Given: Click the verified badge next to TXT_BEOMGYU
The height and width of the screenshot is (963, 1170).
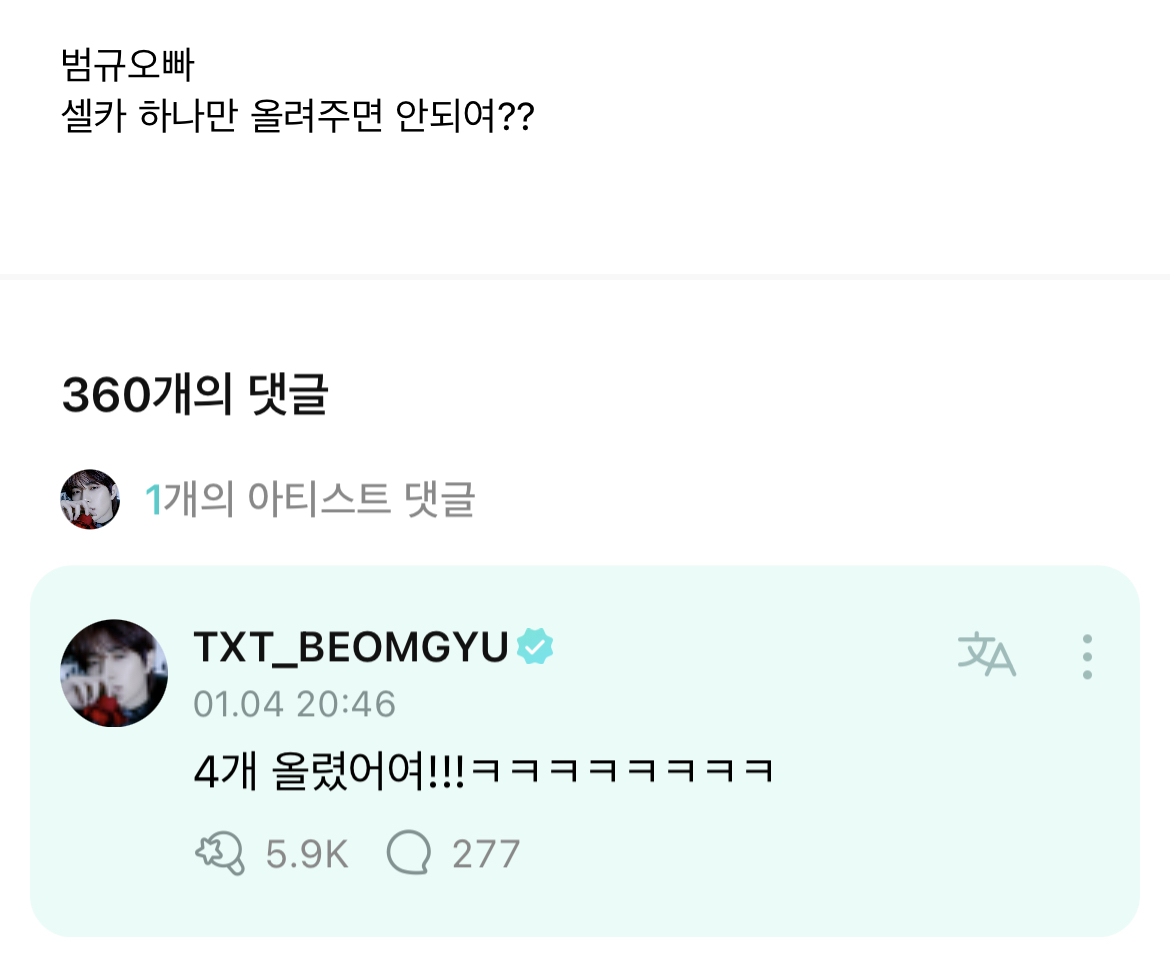Looking at the screenshot, I should tap(534, 646).
